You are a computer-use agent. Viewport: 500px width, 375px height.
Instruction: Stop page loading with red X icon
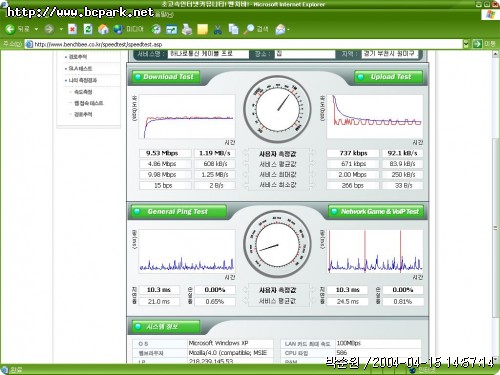[72, 29]
